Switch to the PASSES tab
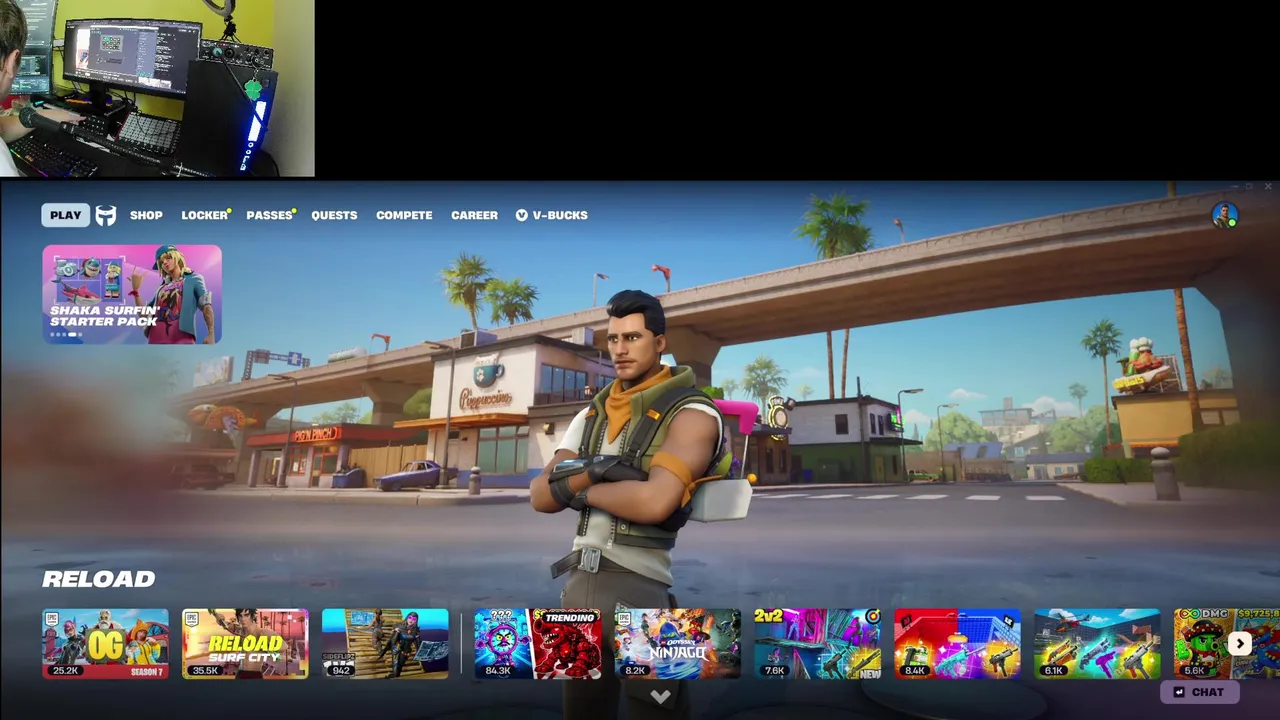Image resolution: width=1280 pixels, height=720 pixels. 270,215
